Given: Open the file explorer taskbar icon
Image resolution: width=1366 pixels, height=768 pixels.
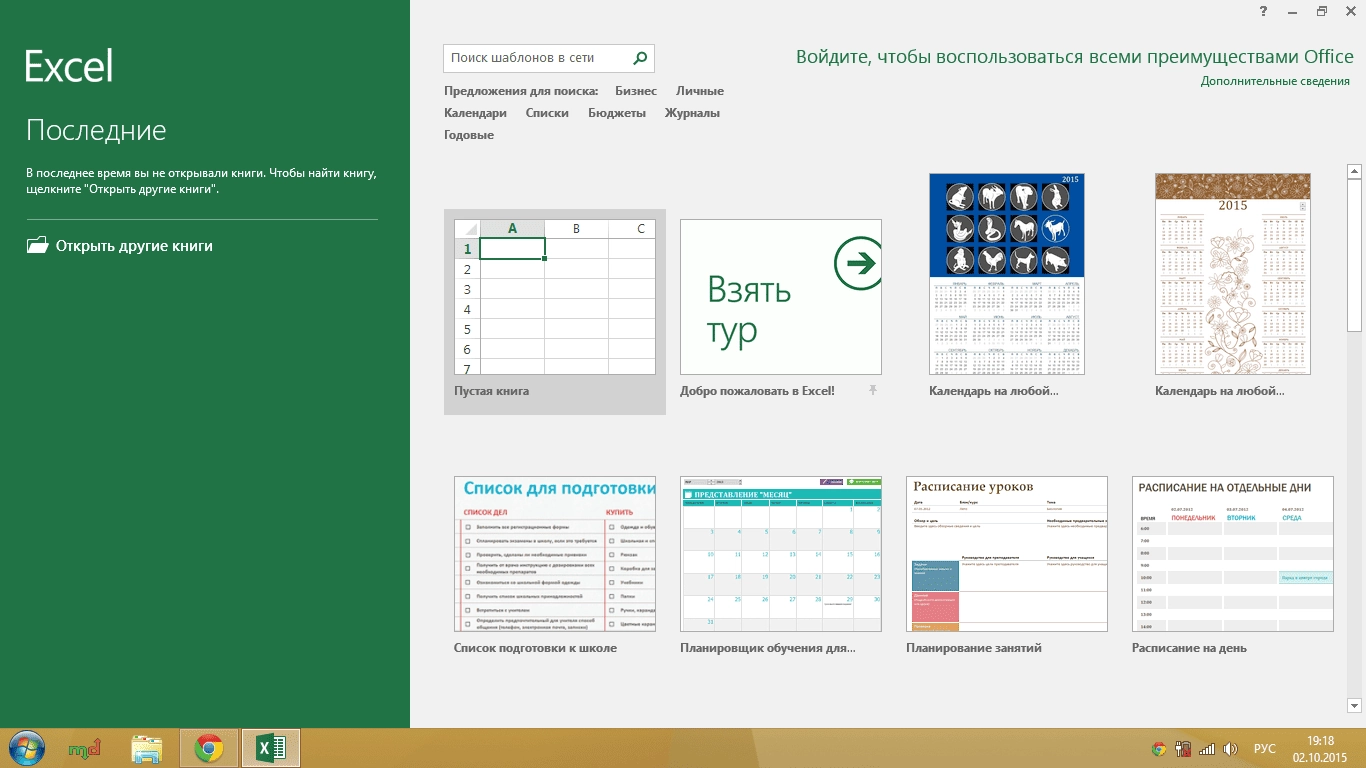Looking at the screenshot, I should [147, 748].
